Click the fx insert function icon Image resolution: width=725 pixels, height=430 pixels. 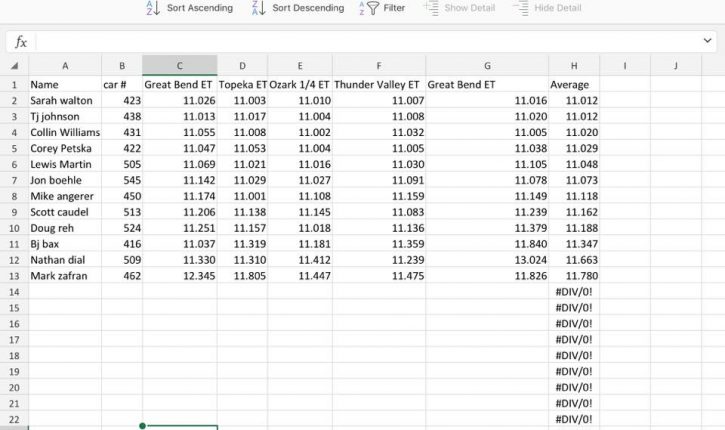pyautogui.click(x=20, y=42)
